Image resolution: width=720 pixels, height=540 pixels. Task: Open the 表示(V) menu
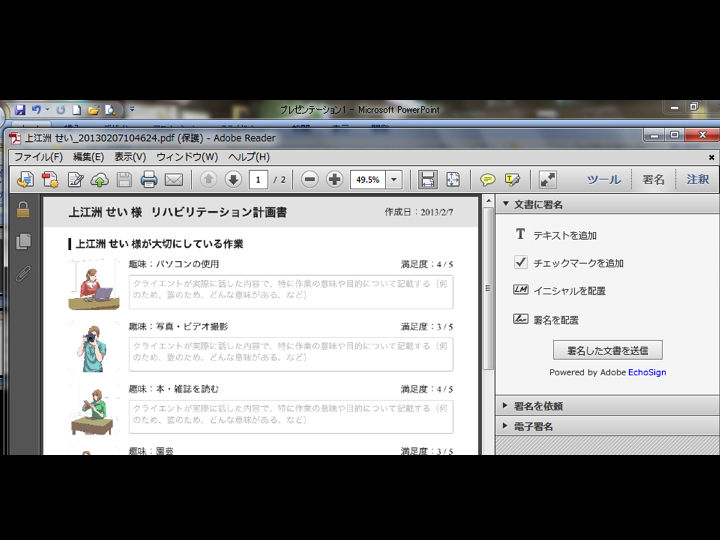[130, 157]
